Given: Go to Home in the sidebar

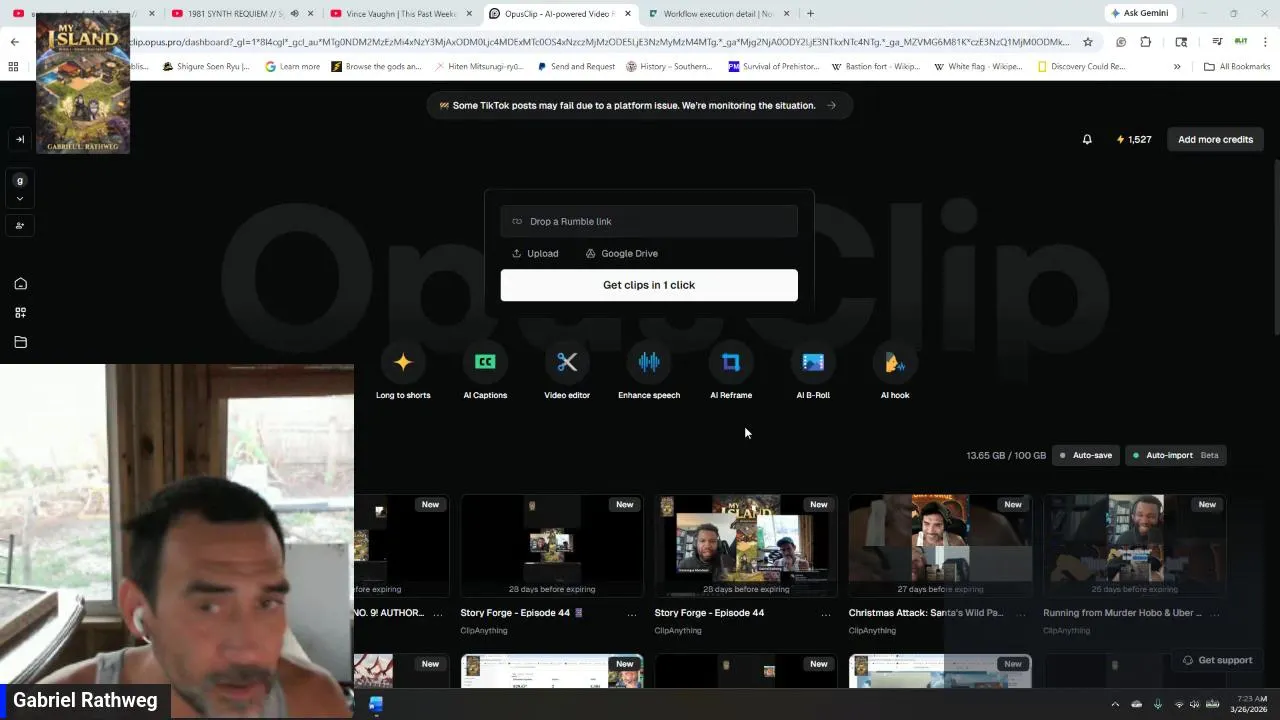Looking at the screenshot, I should [20, 284].
